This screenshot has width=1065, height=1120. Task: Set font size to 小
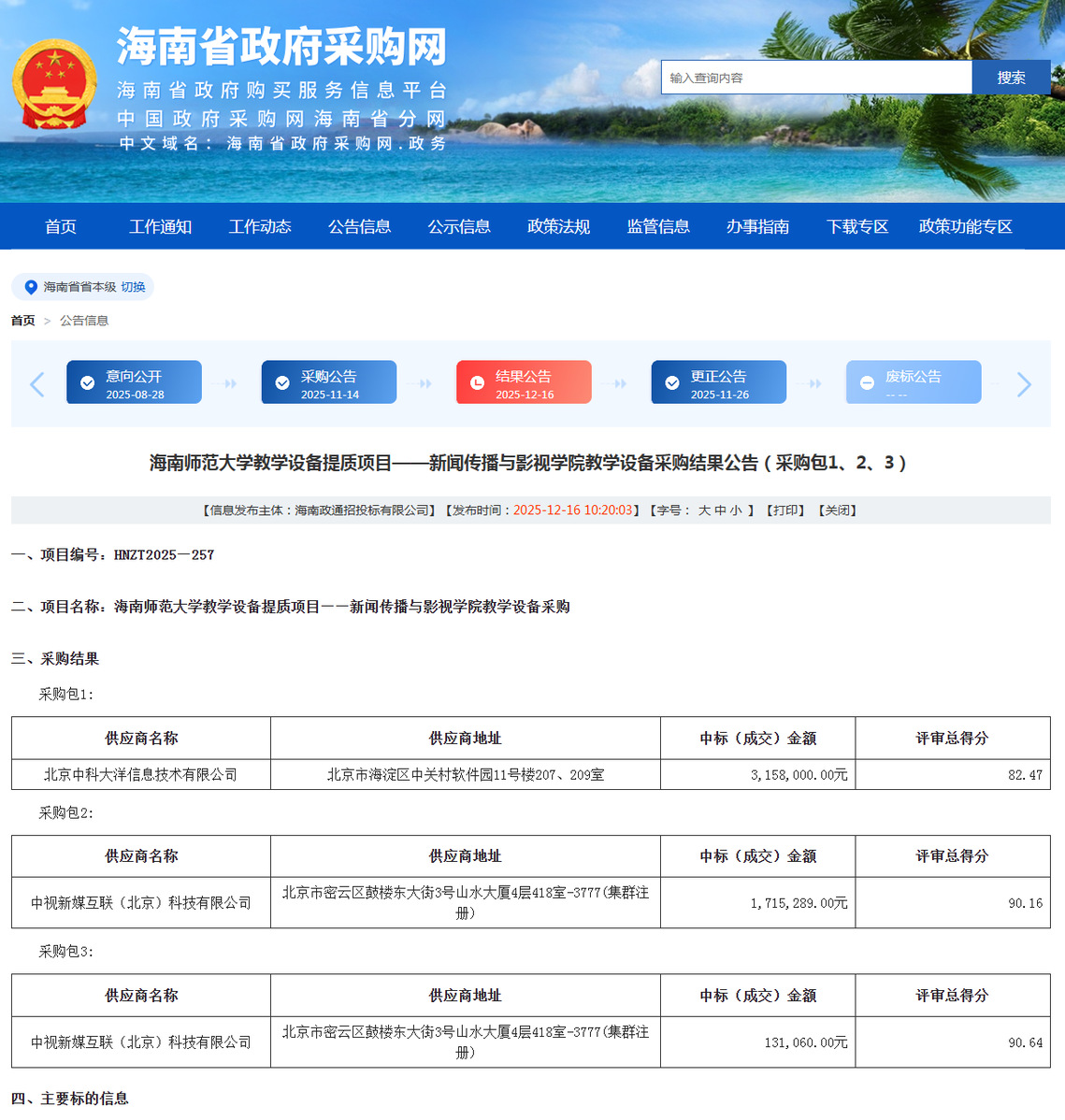click(736, 510)
